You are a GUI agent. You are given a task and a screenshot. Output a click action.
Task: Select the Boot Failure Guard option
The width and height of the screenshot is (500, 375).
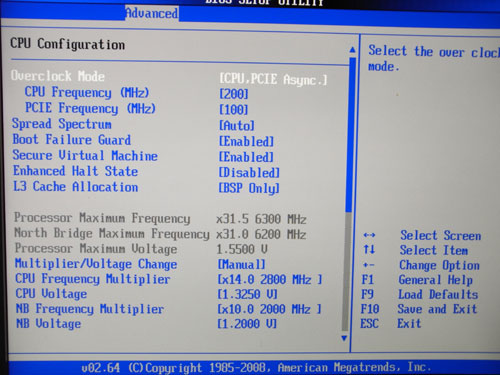(x=72, y=139)
